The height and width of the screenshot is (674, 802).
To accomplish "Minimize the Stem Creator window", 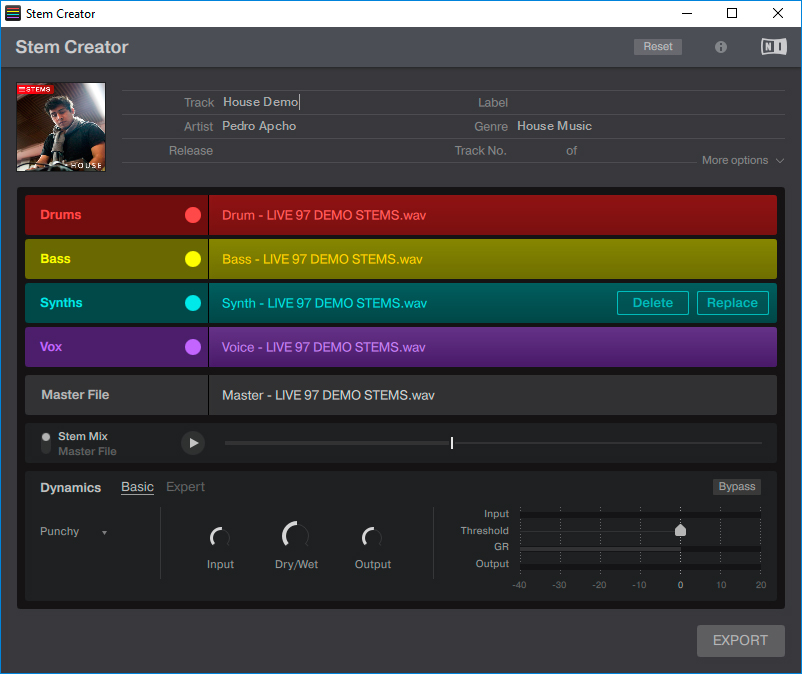I will [x=687, y=13].
